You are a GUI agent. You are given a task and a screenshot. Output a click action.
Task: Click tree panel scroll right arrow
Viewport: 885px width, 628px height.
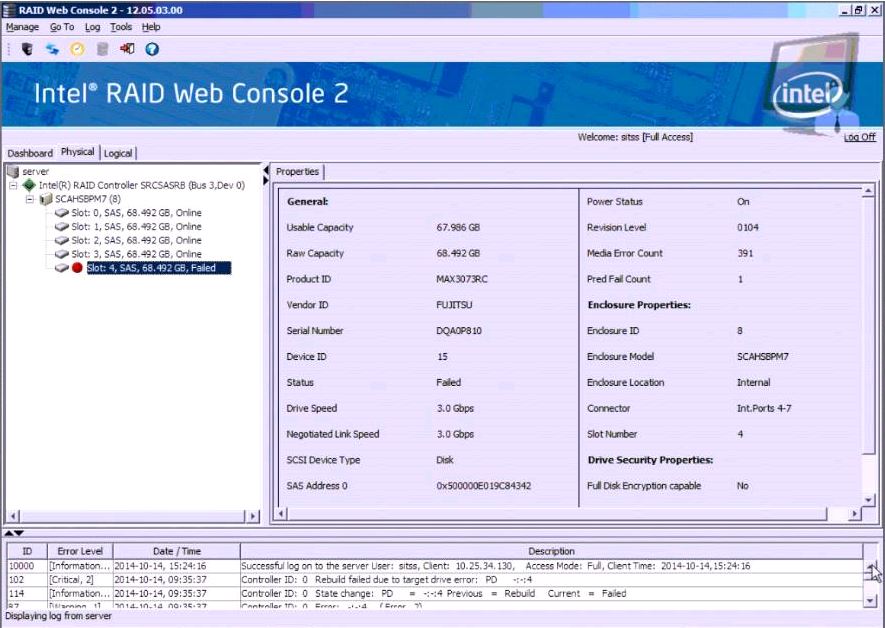click(253, 516)
